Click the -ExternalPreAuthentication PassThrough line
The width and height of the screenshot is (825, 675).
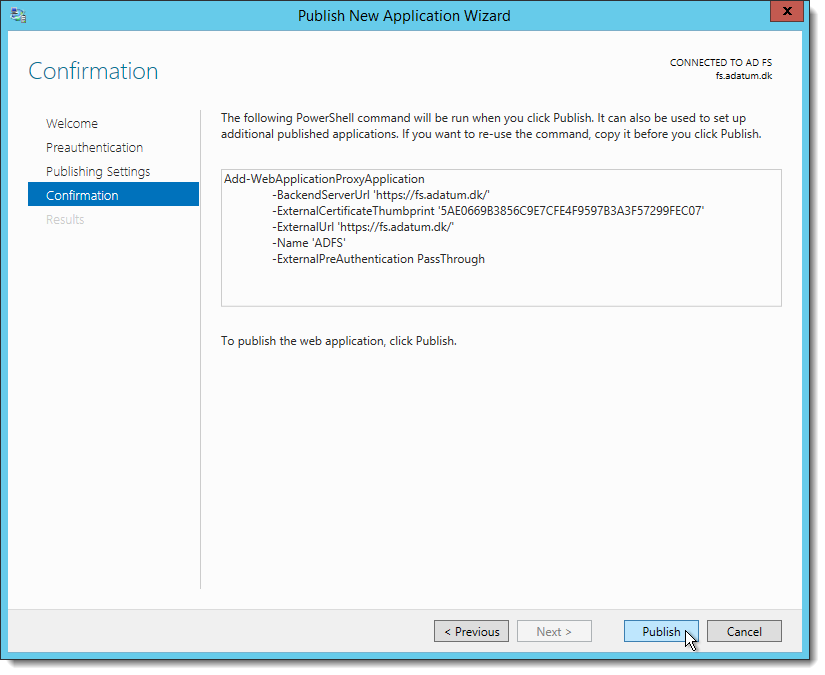pyautogui.click(x=378, y=259)
